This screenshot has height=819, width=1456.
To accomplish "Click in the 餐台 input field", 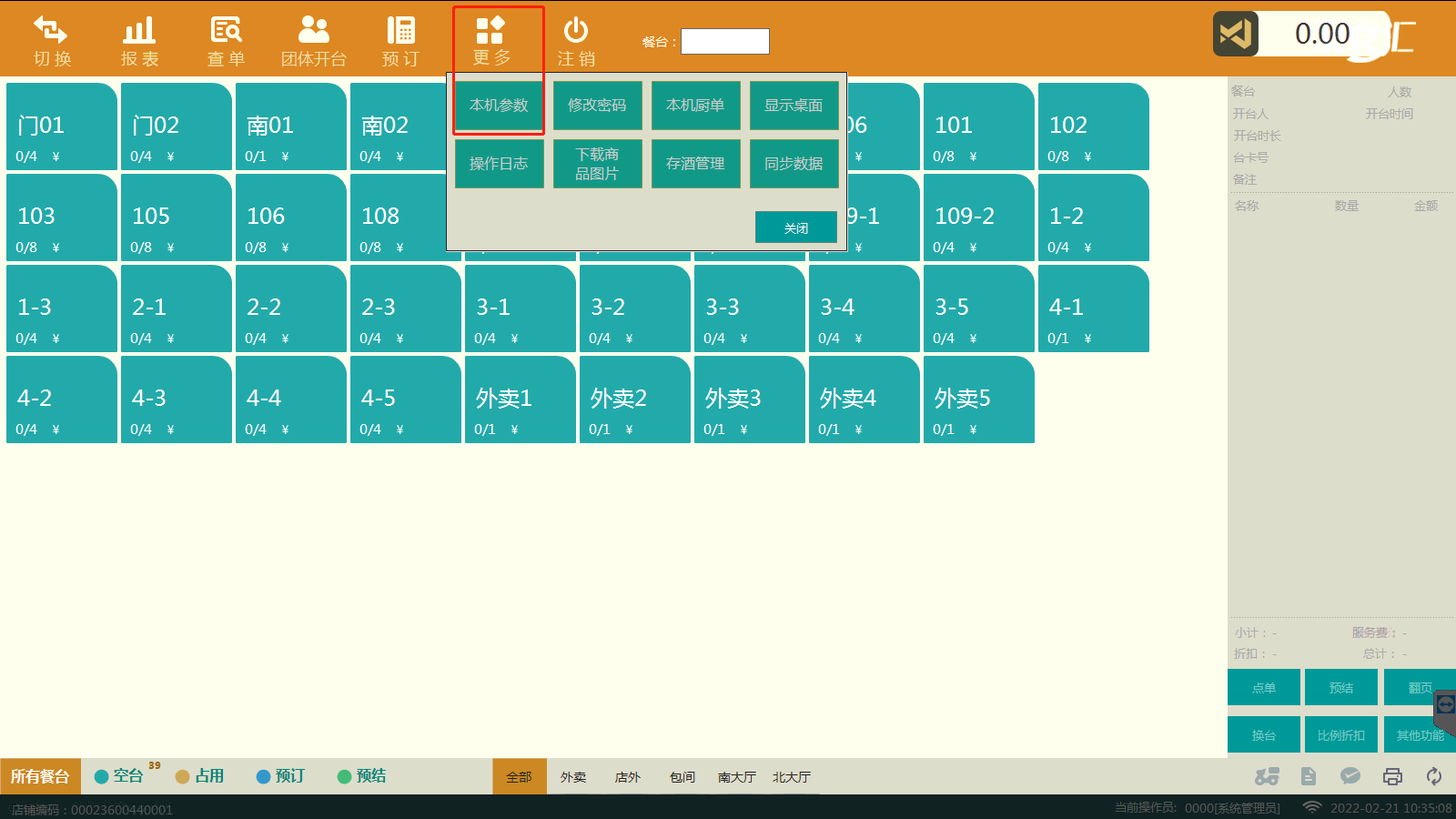I will [x=725, y=42].
